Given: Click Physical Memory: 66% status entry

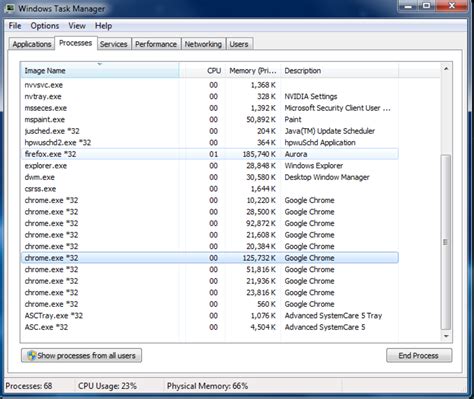Looking at the screenshot, I should 207,386.
